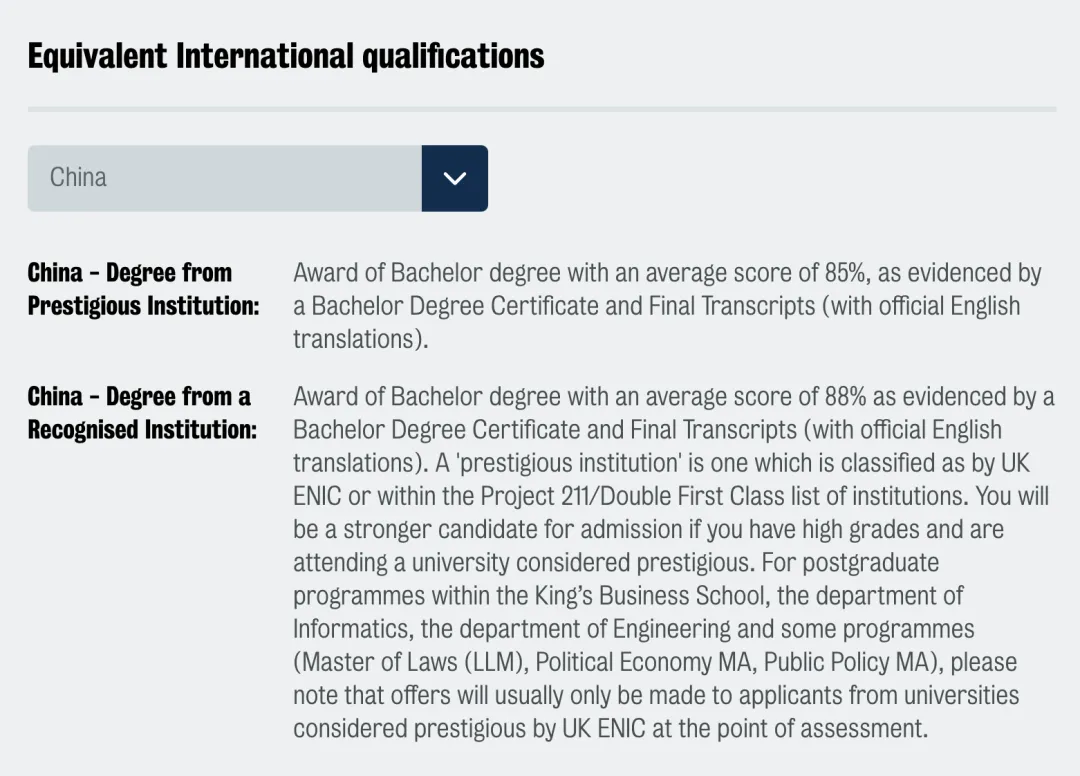
Task: Click the chevron-down arrow button
Action: coord(455,178)
